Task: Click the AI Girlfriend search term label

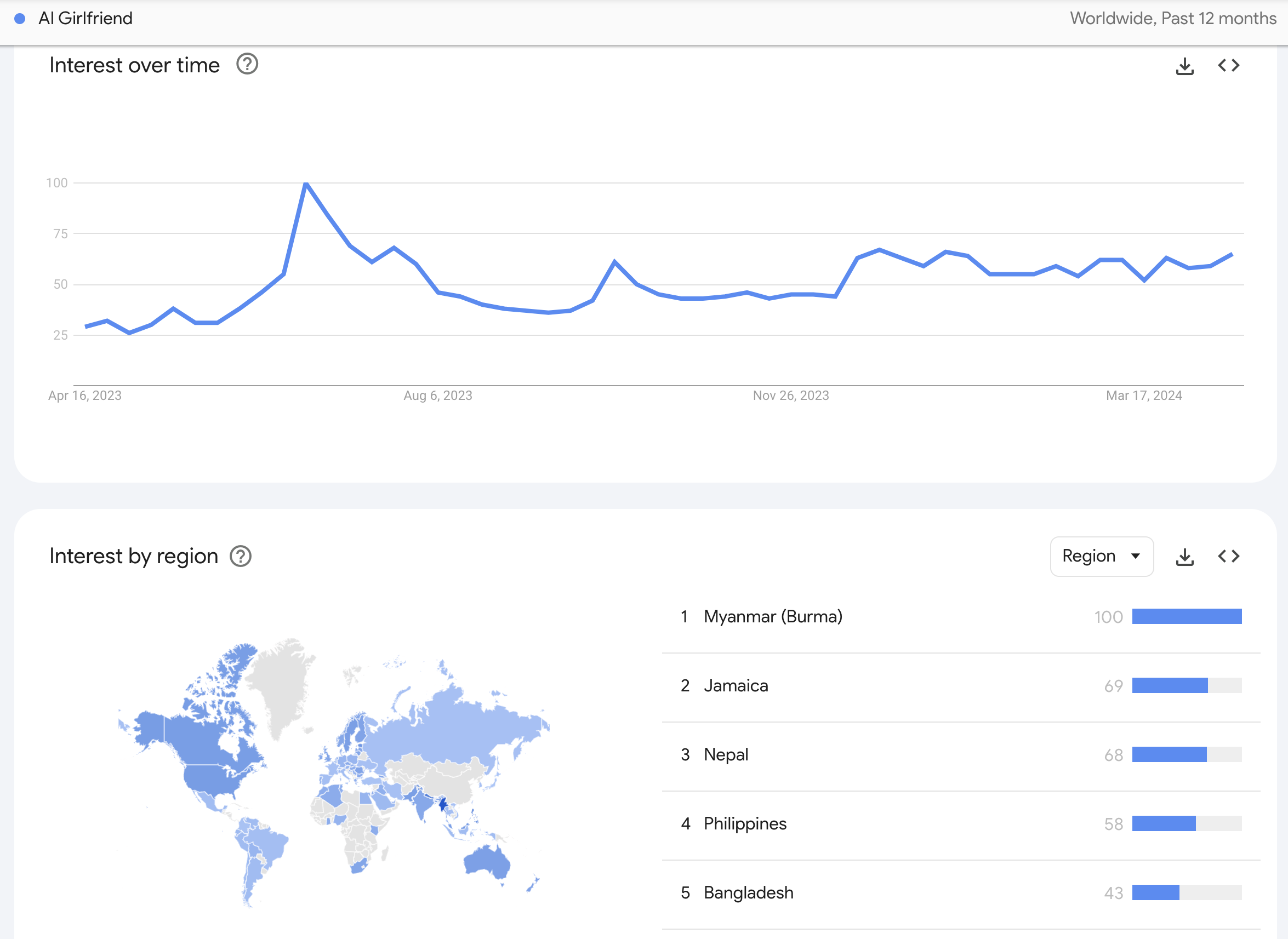Action: [x=86, y=19]
